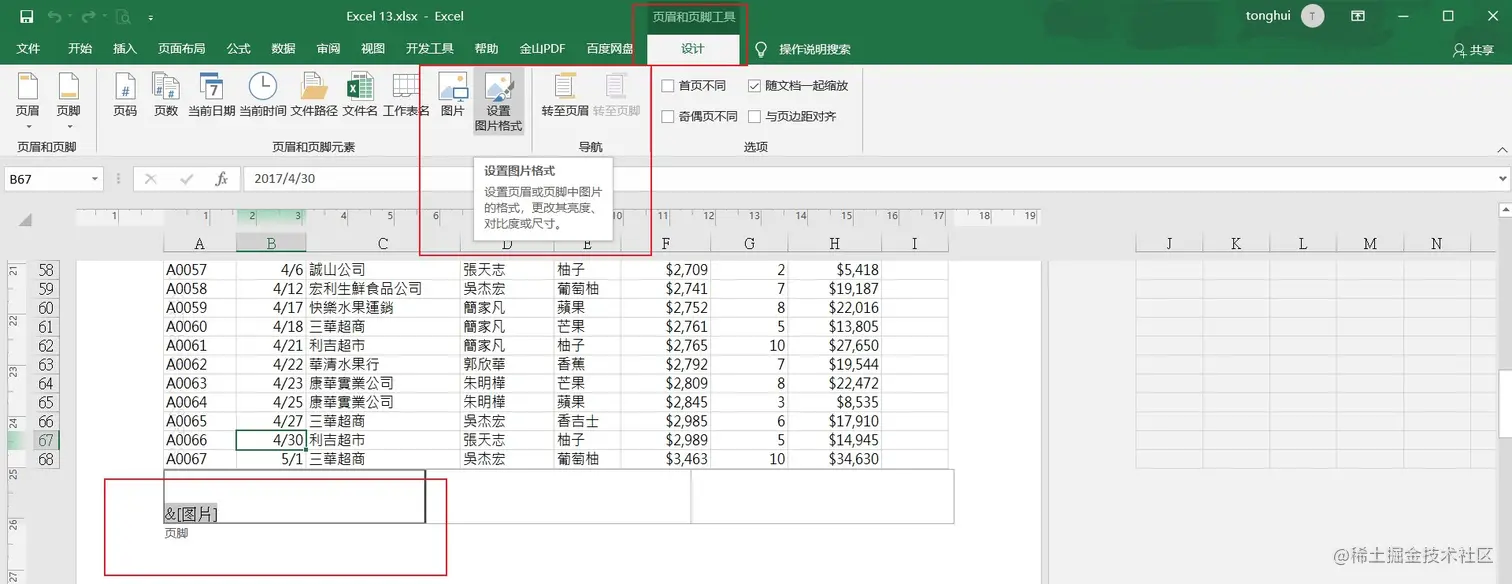The image size is (1512, 584).
Task: Click cell with $34,630
Action: coord(835,459)
